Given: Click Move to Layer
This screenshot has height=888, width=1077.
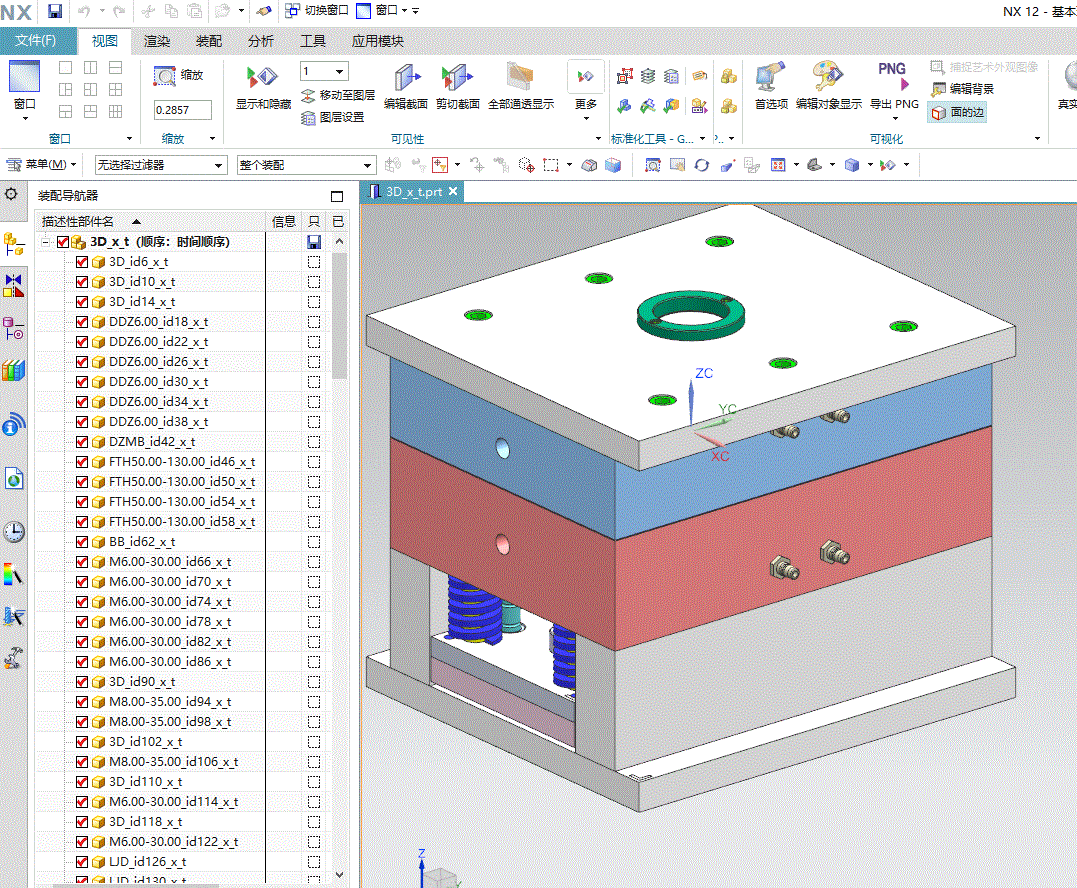Looking at the screenshot, I should (338, 95).
